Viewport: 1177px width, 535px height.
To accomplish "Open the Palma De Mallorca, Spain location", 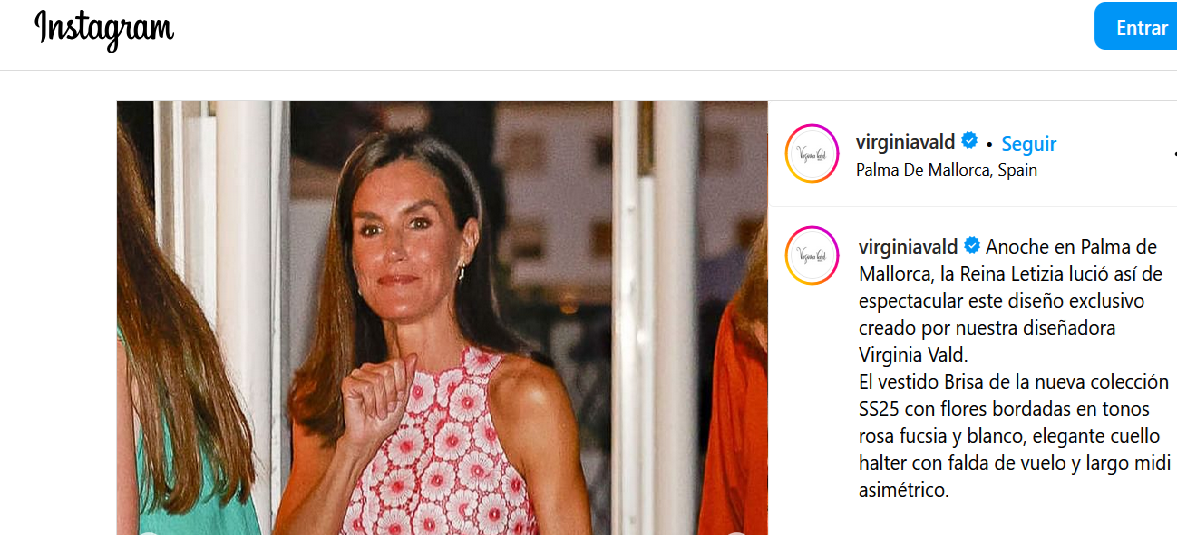I will point(947,170).
